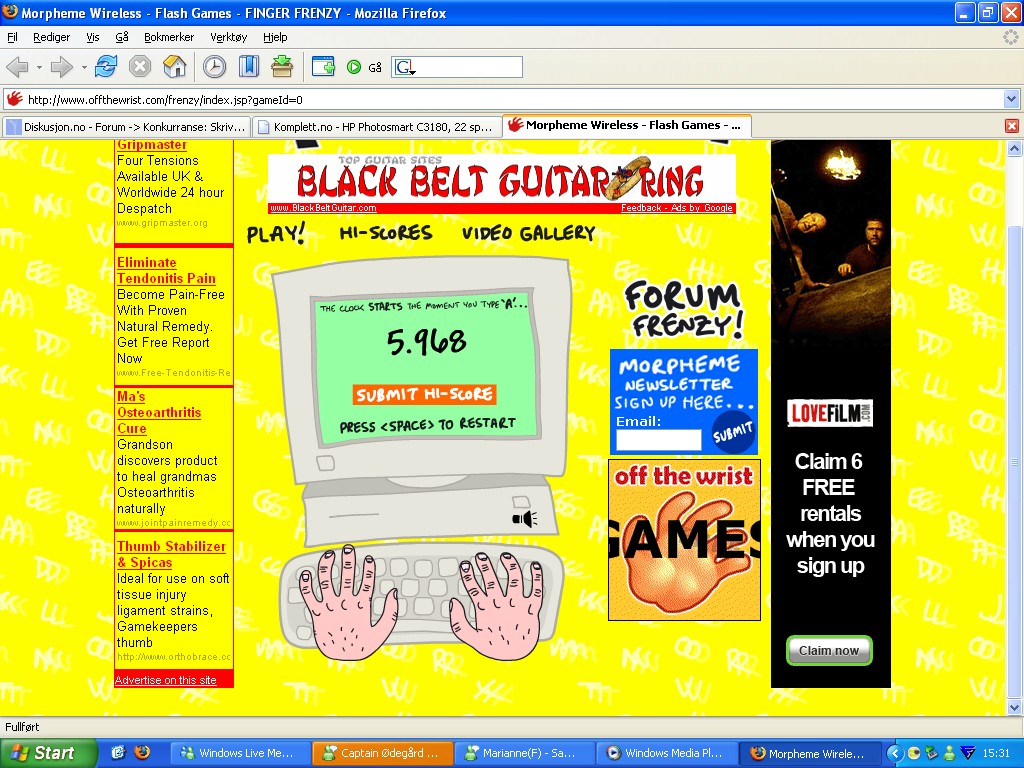The image size is (1024, 768).
Task: Click the Stop loading button
Action: tap(140, 67)
